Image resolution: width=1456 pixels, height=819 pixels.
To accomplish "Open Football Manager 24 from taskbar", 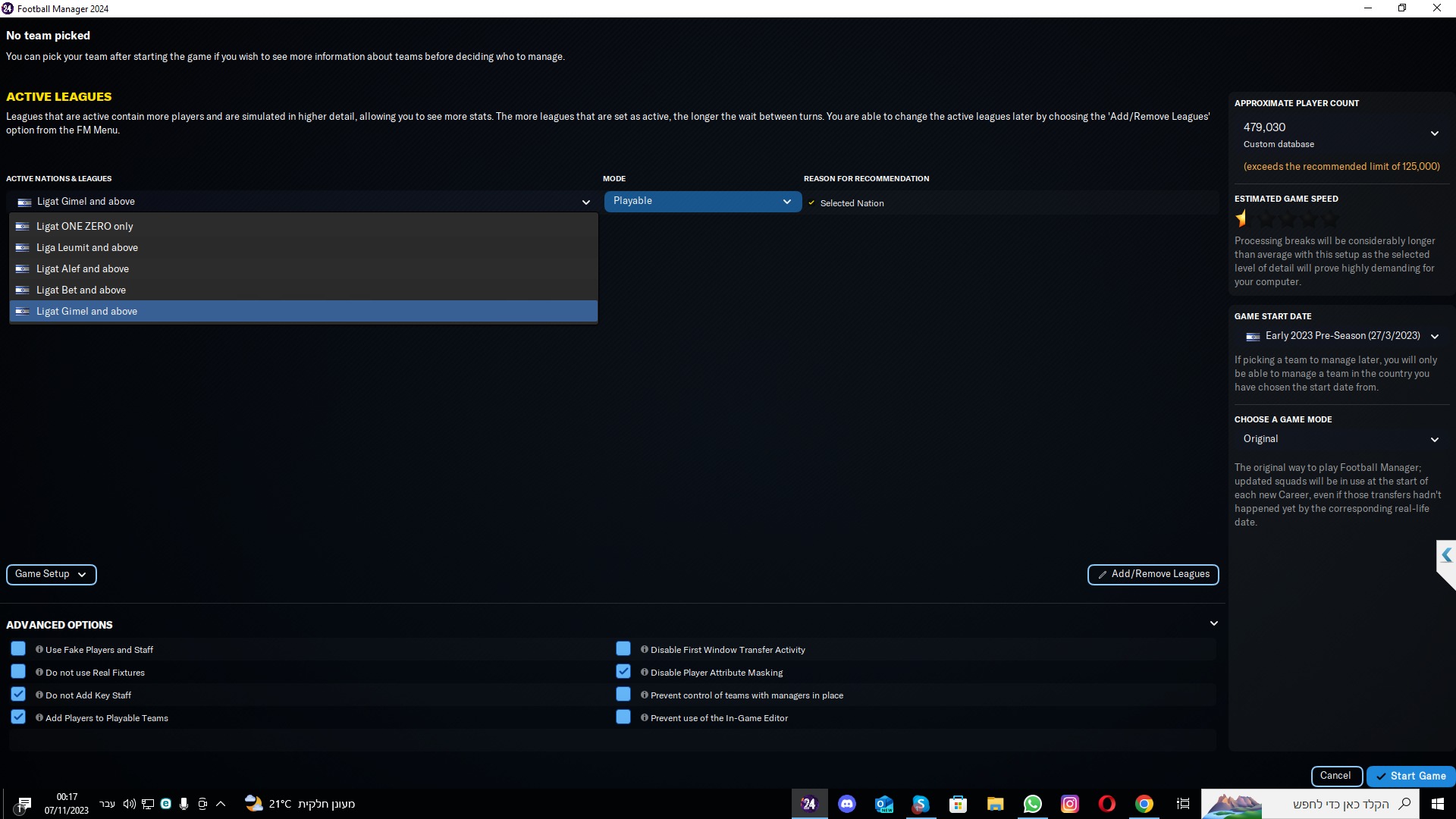I will coord(809,804).
